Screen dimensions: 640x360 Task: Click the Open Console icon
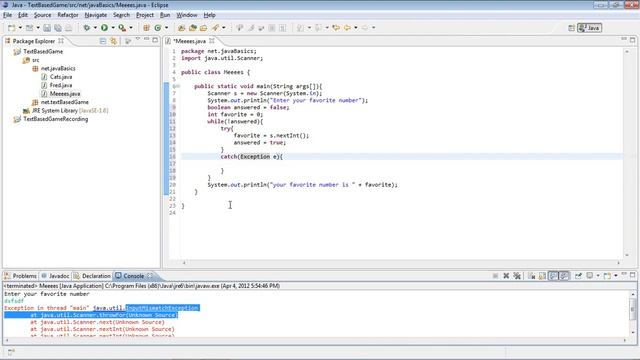coord(607,276)
